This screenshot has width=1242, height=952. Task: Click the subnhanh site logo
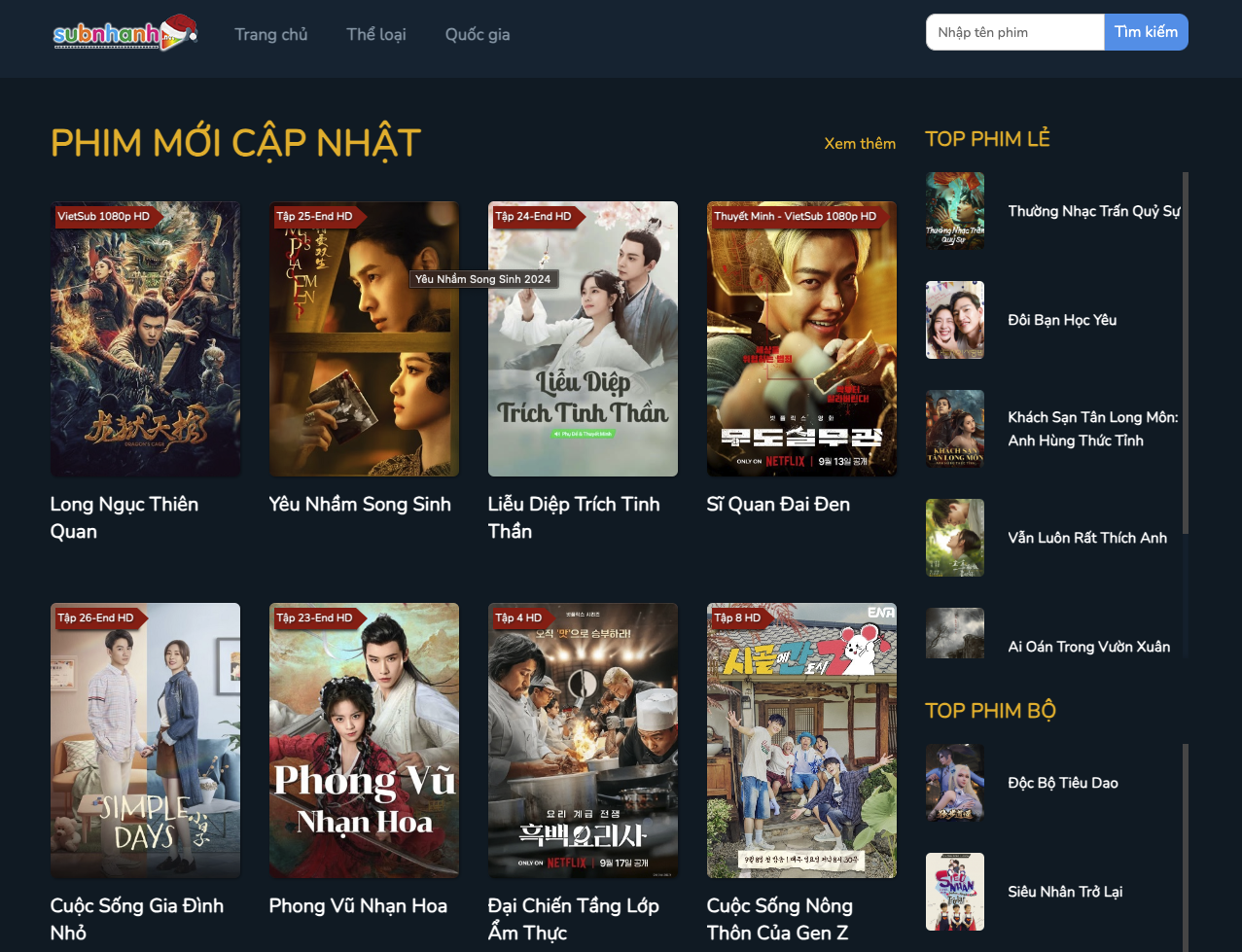[x=125, y=33]
